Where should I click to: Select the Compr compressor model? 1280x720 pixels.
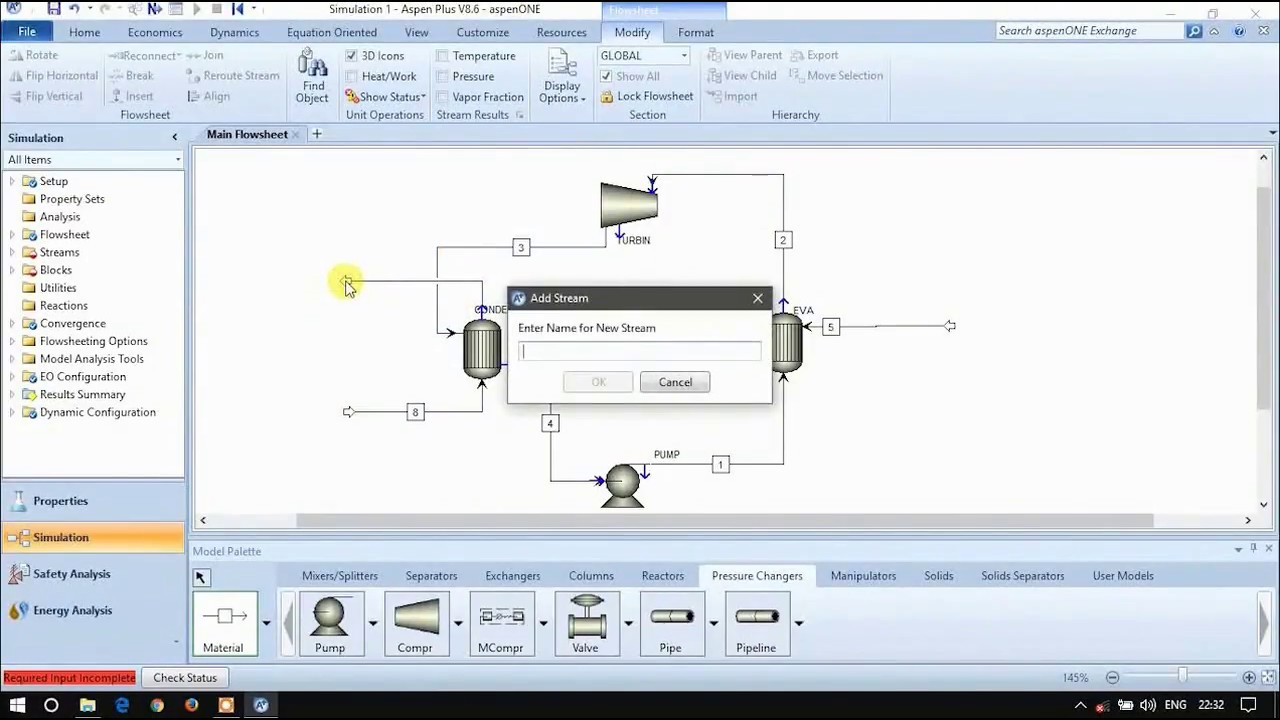coord(415,624)
